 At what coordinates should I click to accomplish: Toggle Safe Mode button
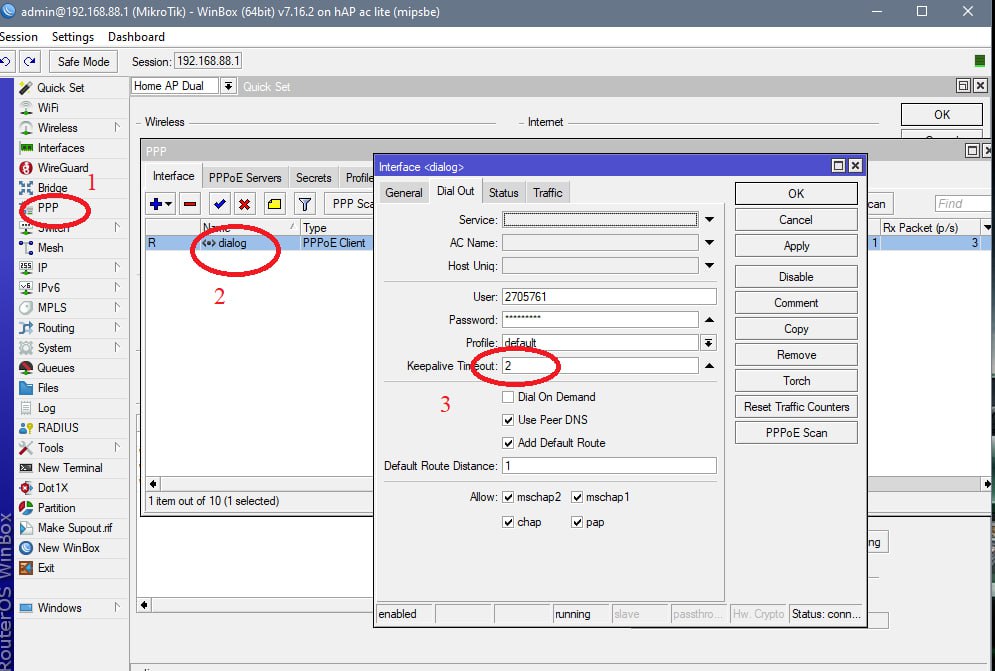pos(83,62)
